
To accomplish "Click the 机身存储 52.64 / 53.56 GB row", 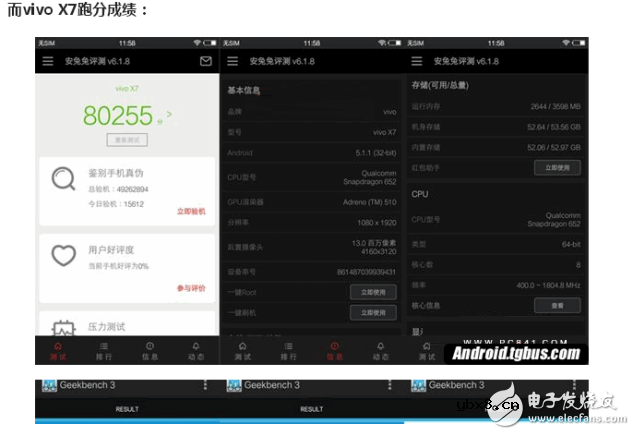I will coord(496,127).
